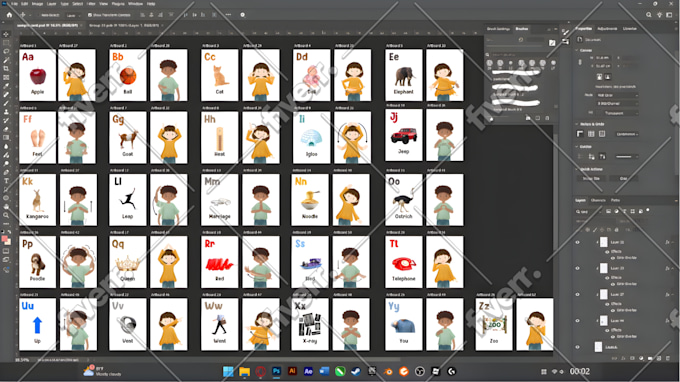680x382 pixels.
Task: Open the canvas Fill dropdown
Action: [617, 113]
